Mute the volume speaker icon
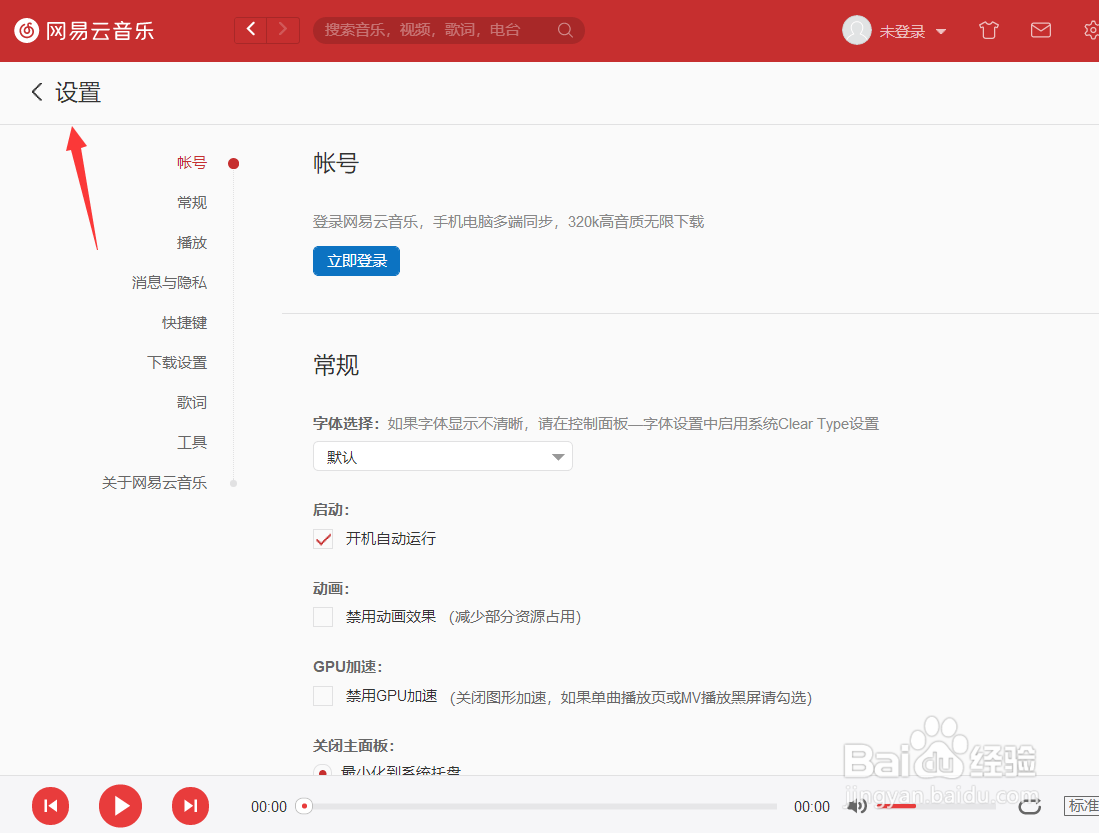Image resolution: width=1099 pixels, height=833 pixels. 857,806
